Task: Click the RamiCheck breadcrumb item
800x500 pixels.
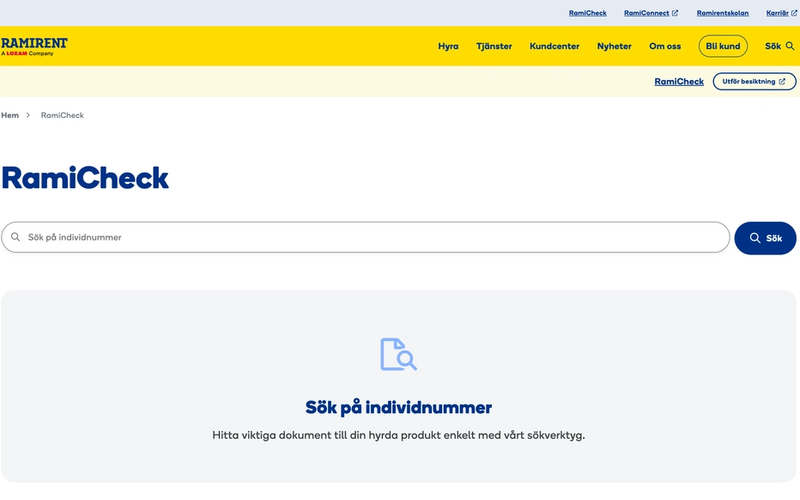Action: pyautogui.click(x=62, y=115)
